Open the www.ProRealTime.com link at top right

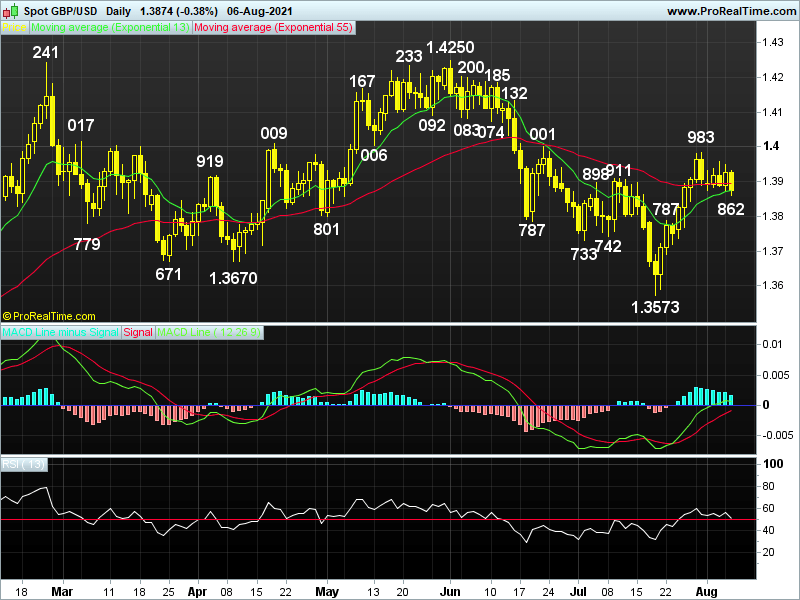tap(729, 11)
